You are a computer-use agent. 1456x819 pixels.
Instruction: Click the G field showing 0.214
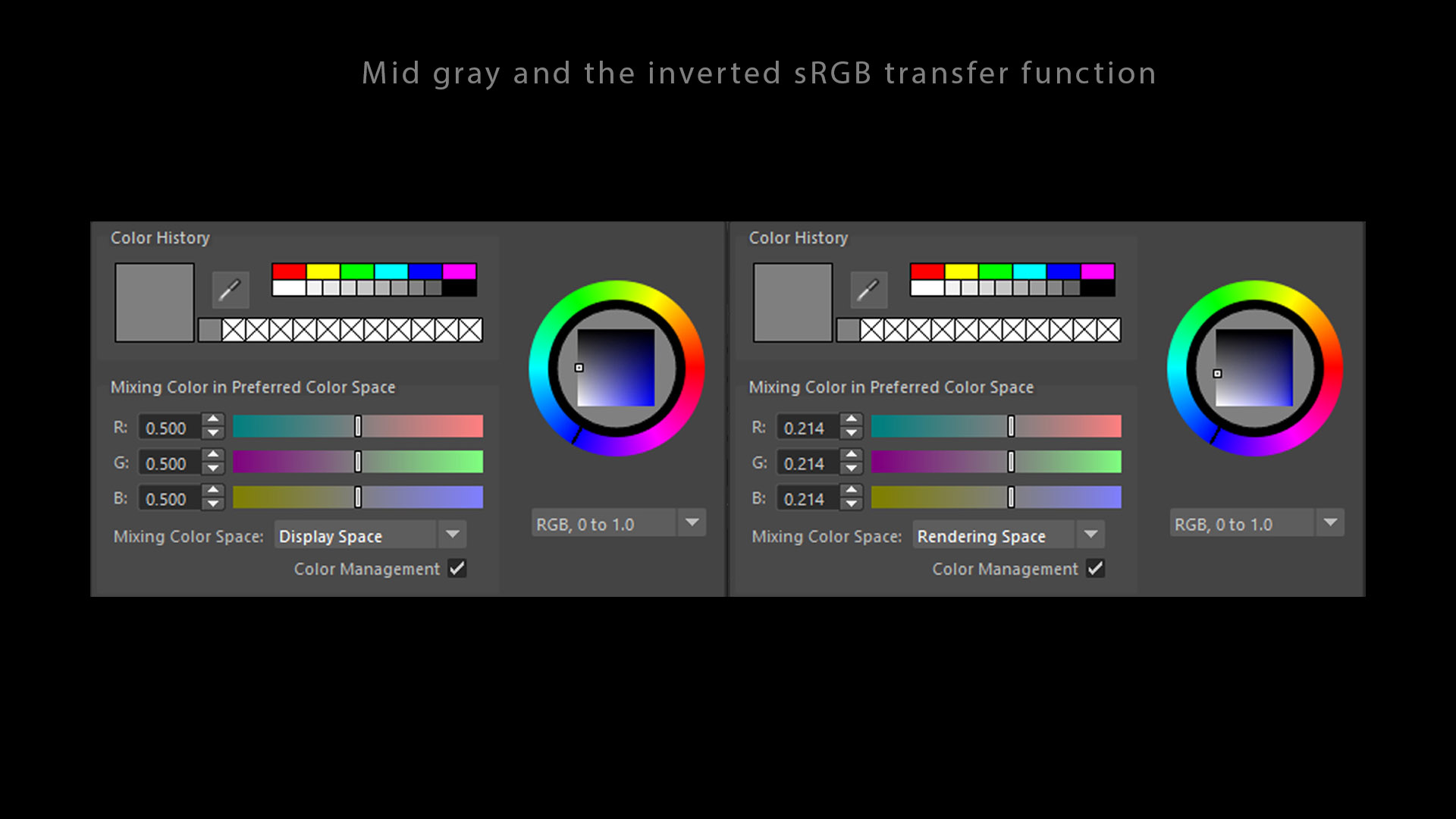[808, 463]
